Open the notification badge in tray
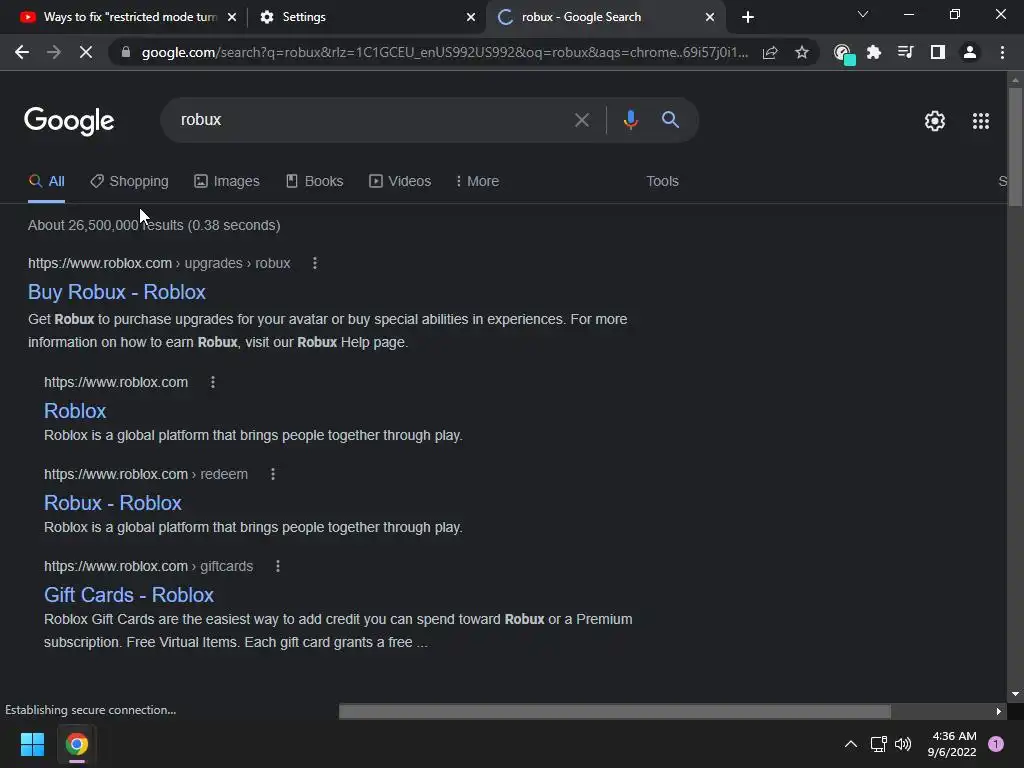Image resolution: width=1024 pixels, height=768 pixels. pyautogui.click(x=996, y=744)
